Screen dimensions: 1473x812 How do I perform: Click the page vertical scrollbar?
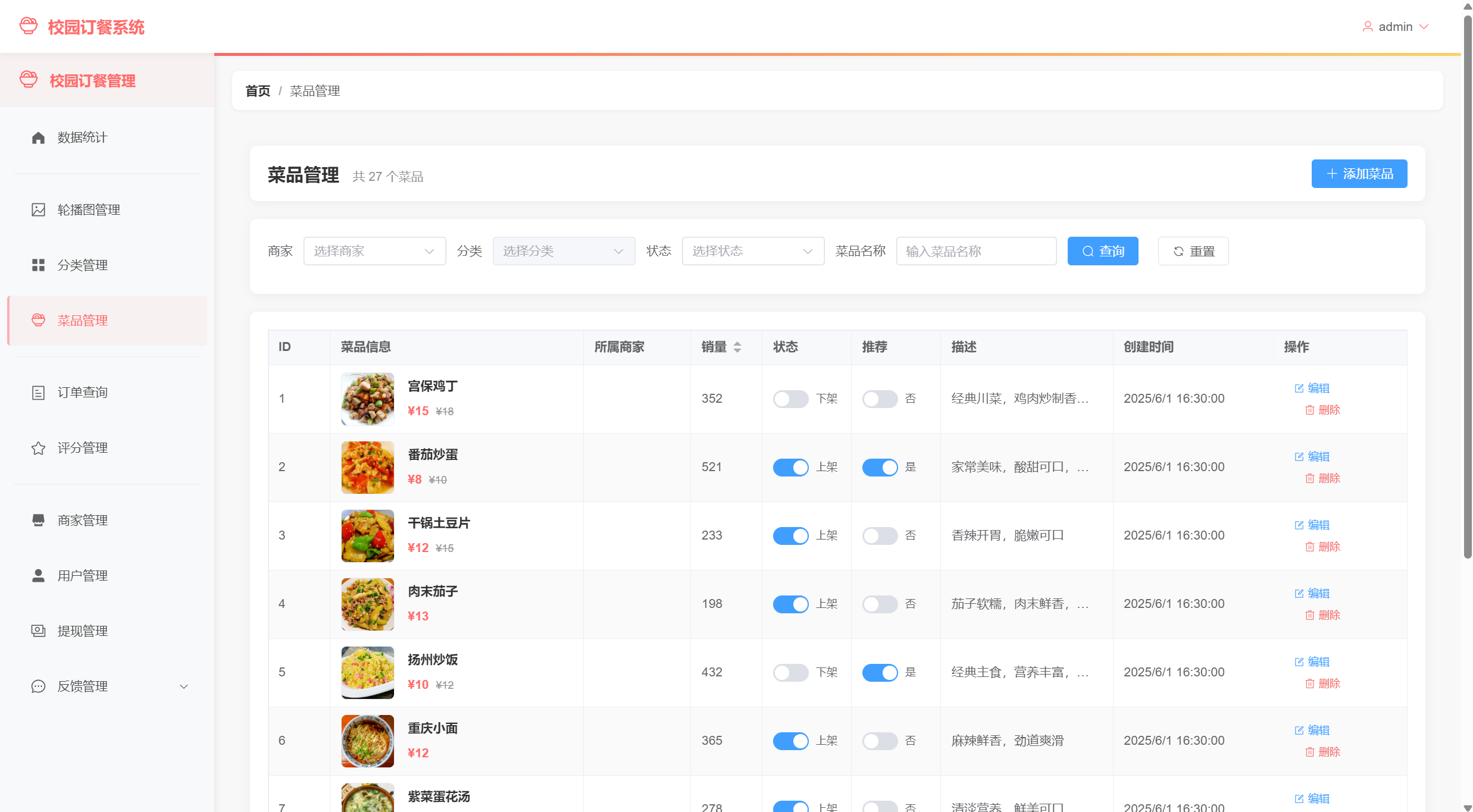pyautogui.click(x=1467, y=286)
